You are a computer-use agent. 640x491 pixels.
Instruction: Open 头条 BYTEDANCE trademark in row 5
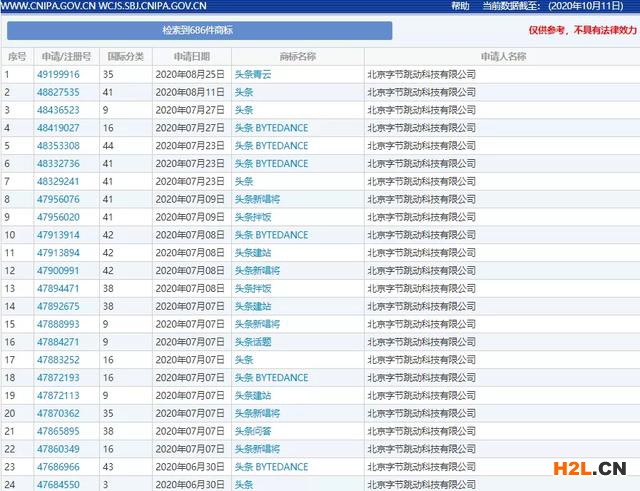(x=271, y=146)
